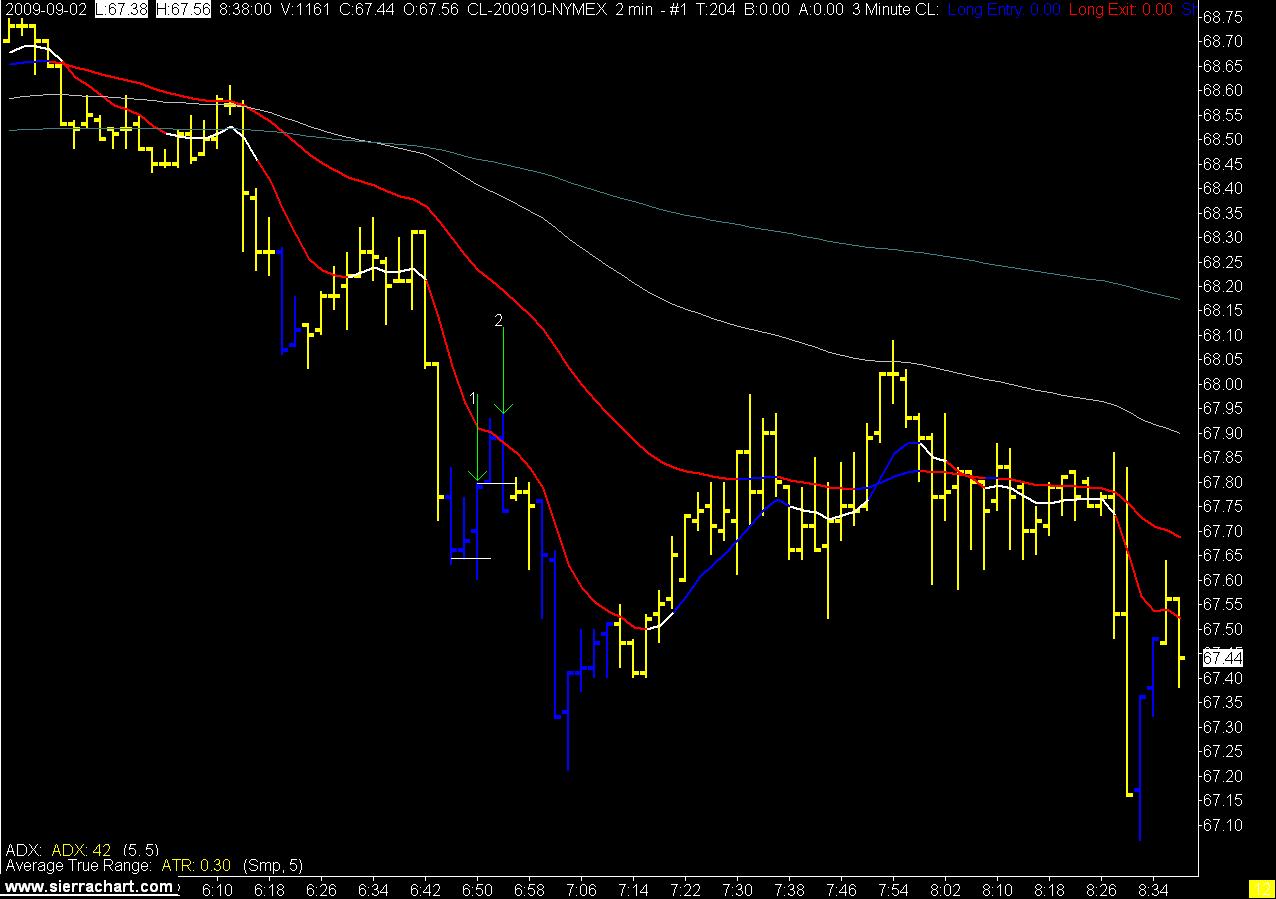The height and width of the screenshot is (899, 1276).
Task: Click the 6:26 label on time axis
Action: point(322,889)
